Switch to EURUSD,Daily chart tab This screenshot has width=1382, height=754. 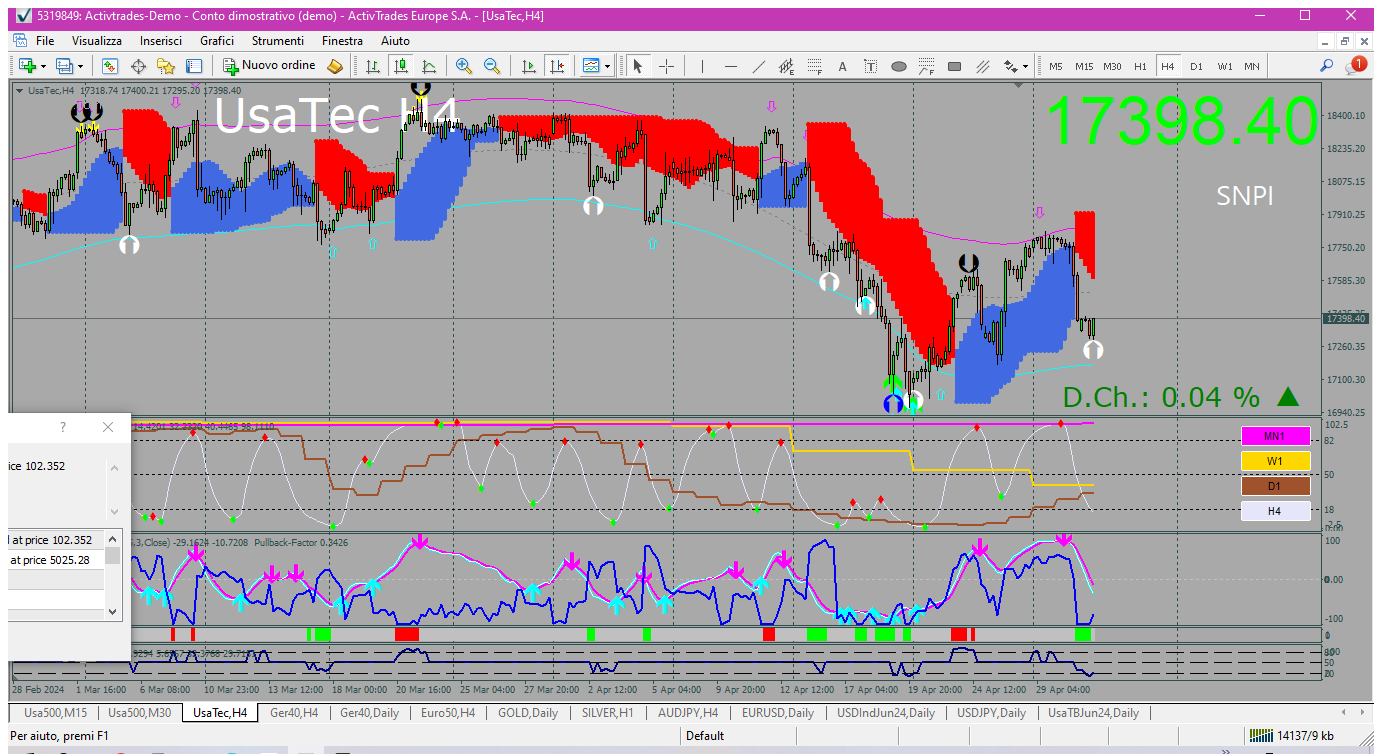pyautogui.click(x=778, y=713)
